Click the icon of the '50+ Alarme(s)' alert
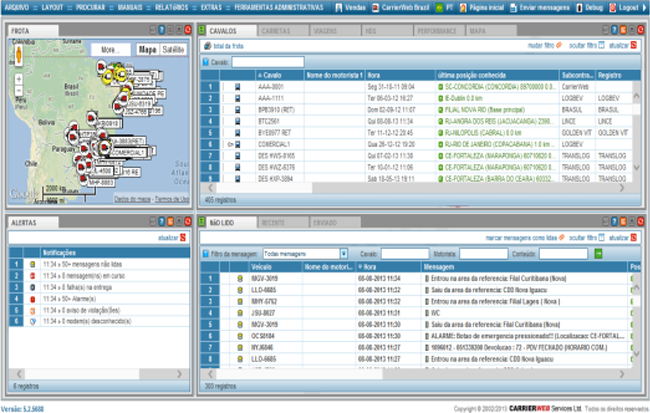The height and width of the screenshot is (413, 650). pyautogui.click(x=32, y=299)
